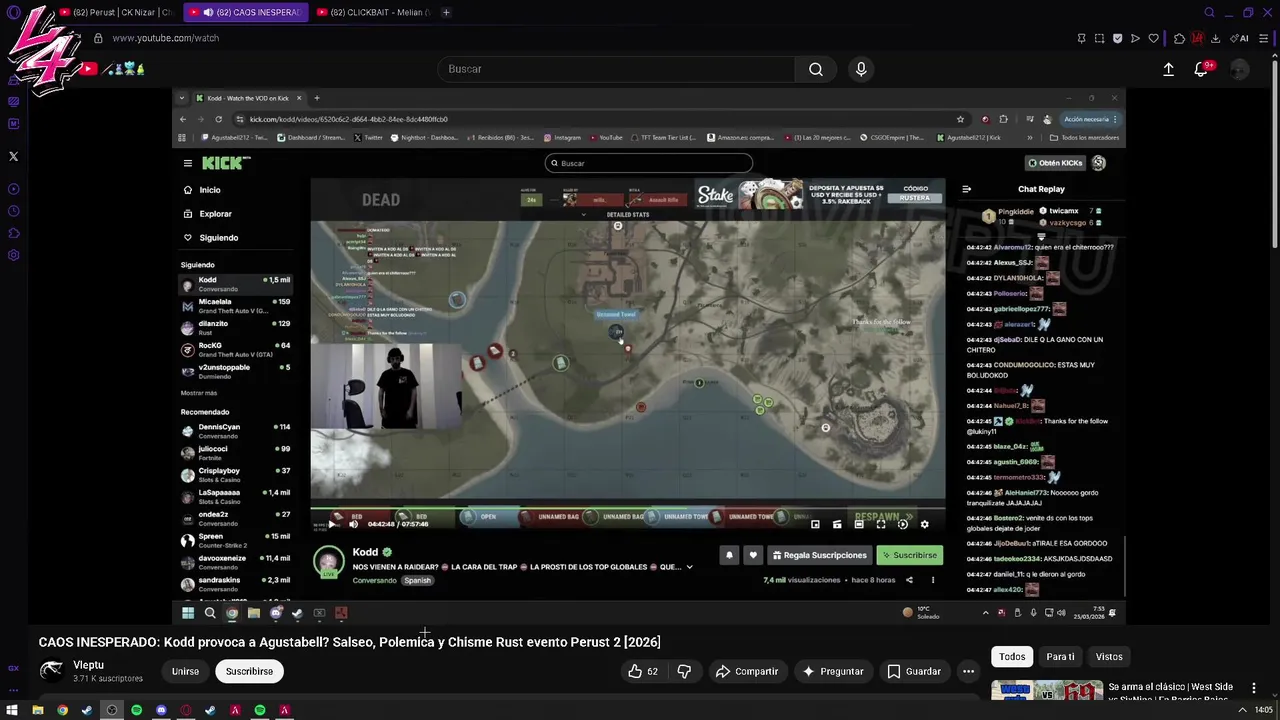Open the Opera AI button
The height and width of the screenshot is (720, 1280).
[1240, 38]
